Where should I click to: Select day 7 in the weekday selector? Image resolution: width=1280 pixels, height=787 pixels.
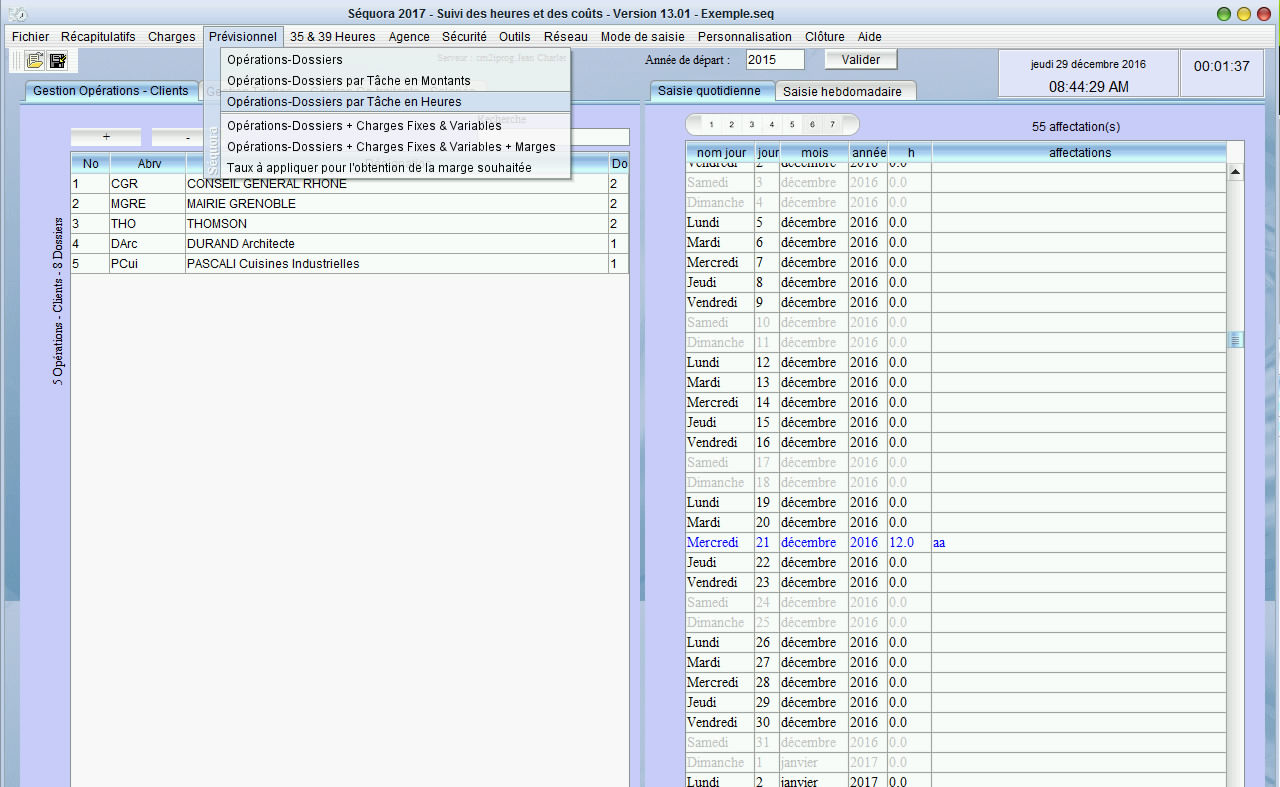832,125
